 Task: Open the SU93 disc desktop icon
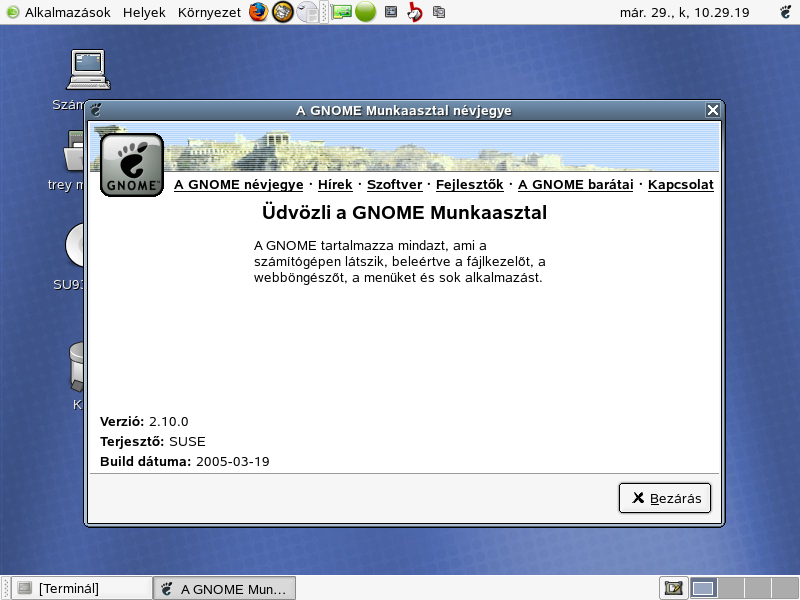74,245
